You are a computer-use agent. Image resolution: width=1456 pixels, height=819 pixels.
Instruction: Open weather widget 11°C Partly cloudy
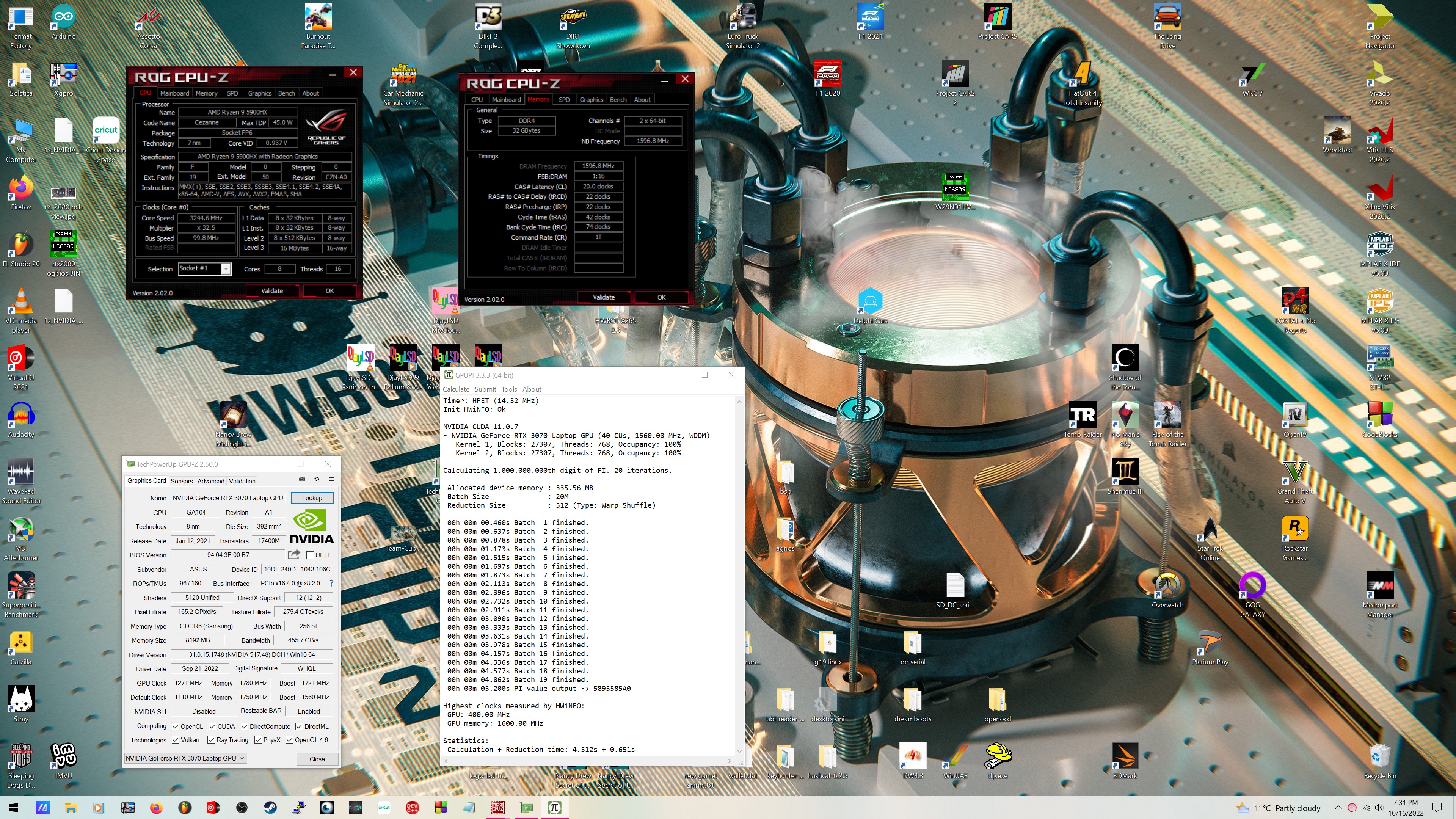coord(1278,808)
